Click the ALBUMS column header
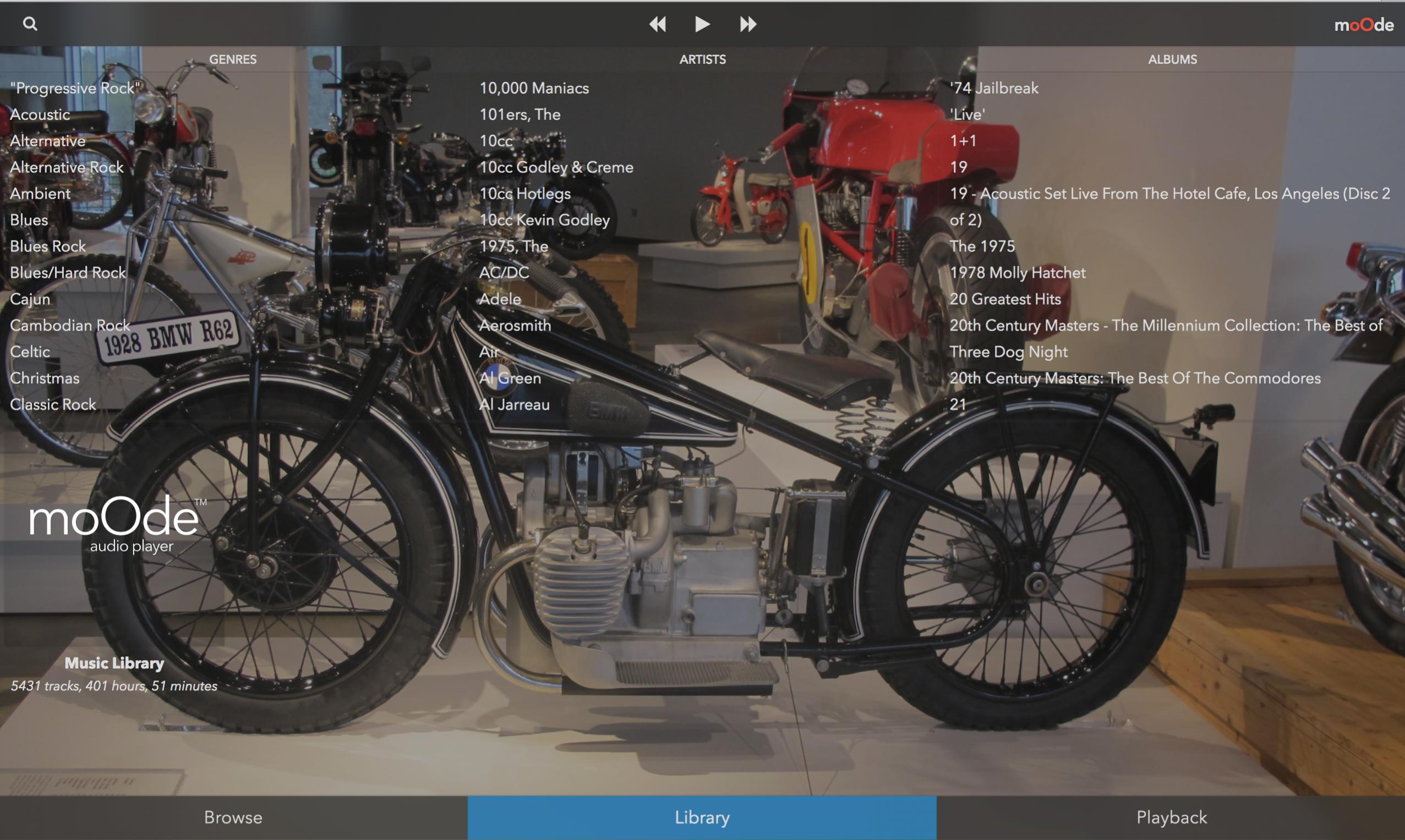Screen dimensions: 1405x840 pos(1172,59)
